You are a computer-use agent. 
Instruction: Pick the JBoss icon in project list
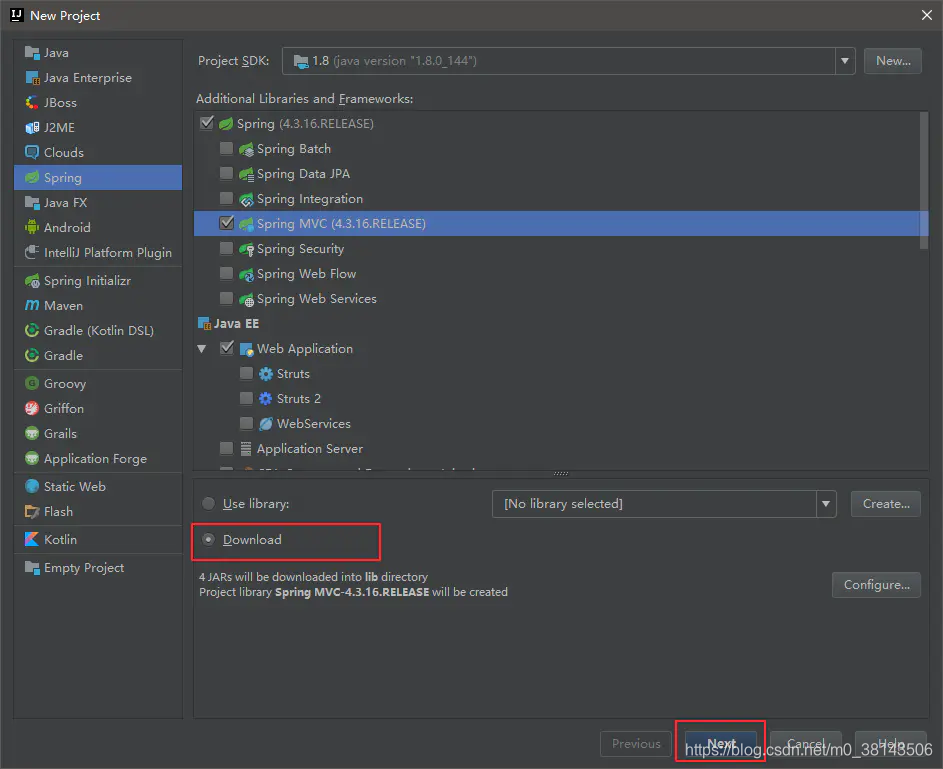(x=32, y=103)
